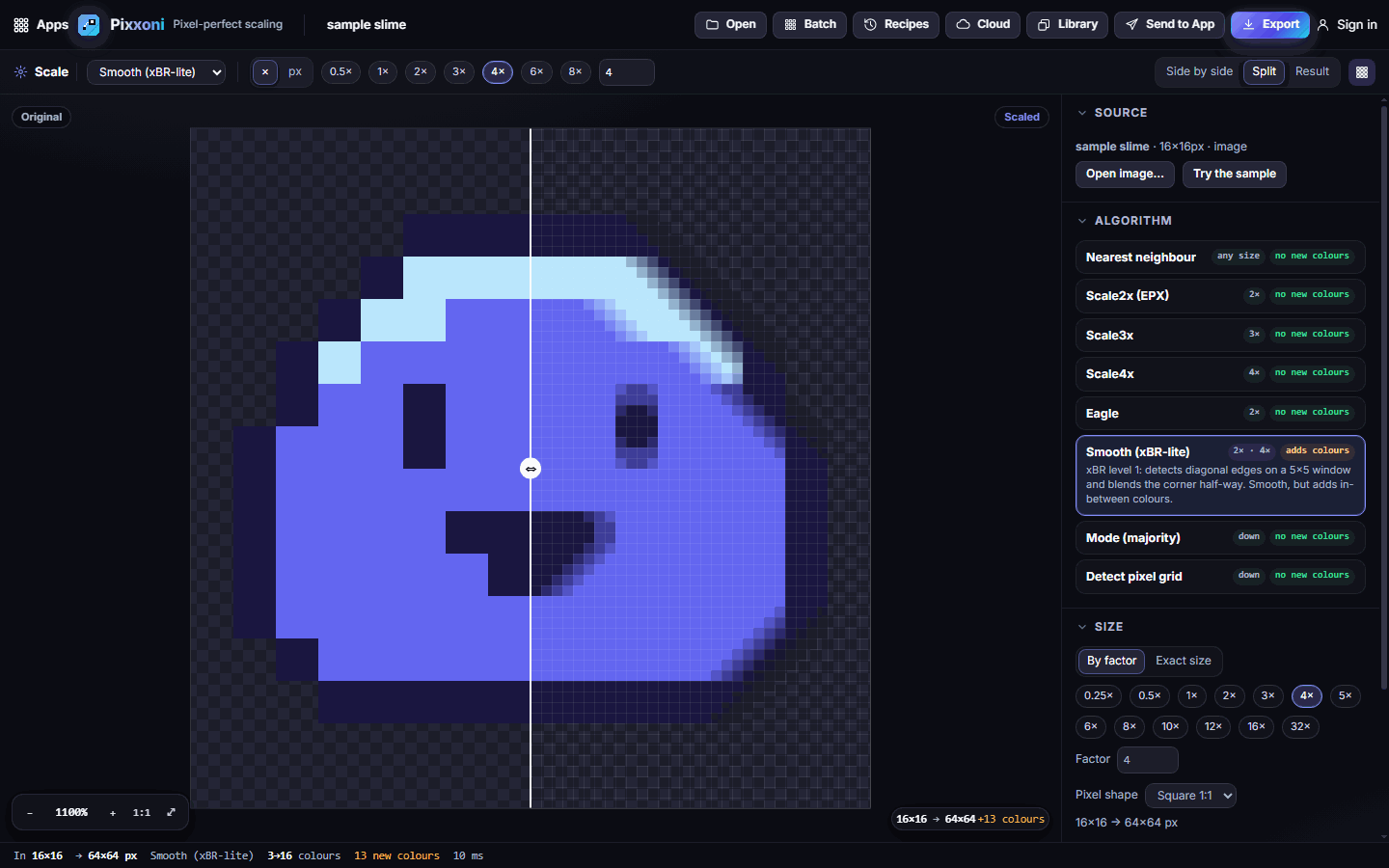Select 0.25× factor in Size panel
1389x868 pixels.
[x=1099, y=695]
